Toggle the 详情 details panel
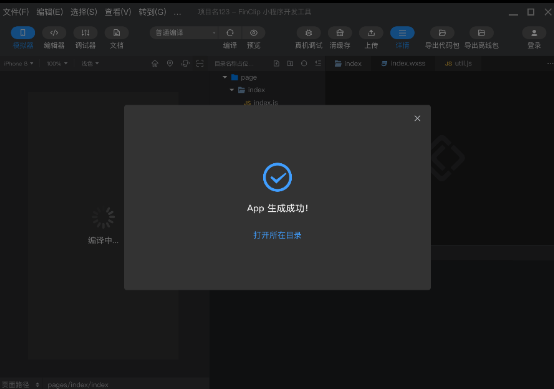This screenshot has height=389, width=554. click(x=402, y=33)
